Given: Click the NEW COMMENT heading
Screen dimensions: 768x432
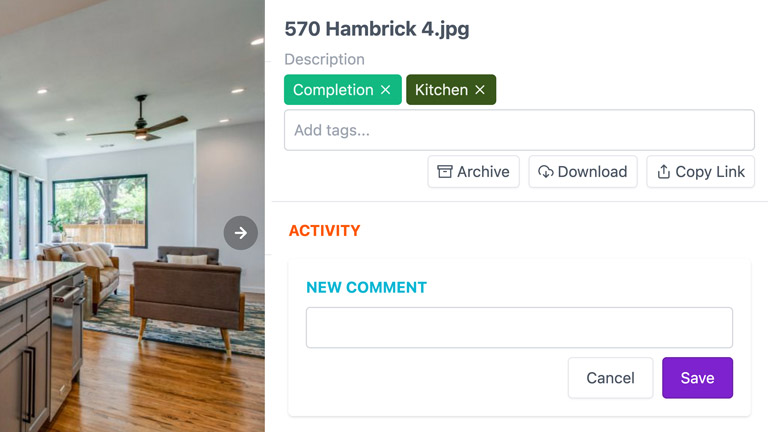Looking at the screenshot, I should [x=366, y=287].
